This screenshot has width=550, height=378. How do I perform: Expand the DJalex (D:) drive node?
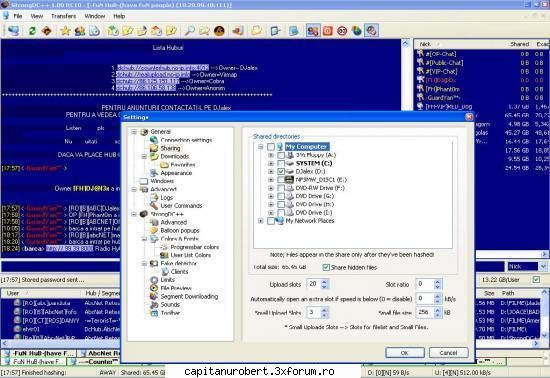click(x=271, y=171)
